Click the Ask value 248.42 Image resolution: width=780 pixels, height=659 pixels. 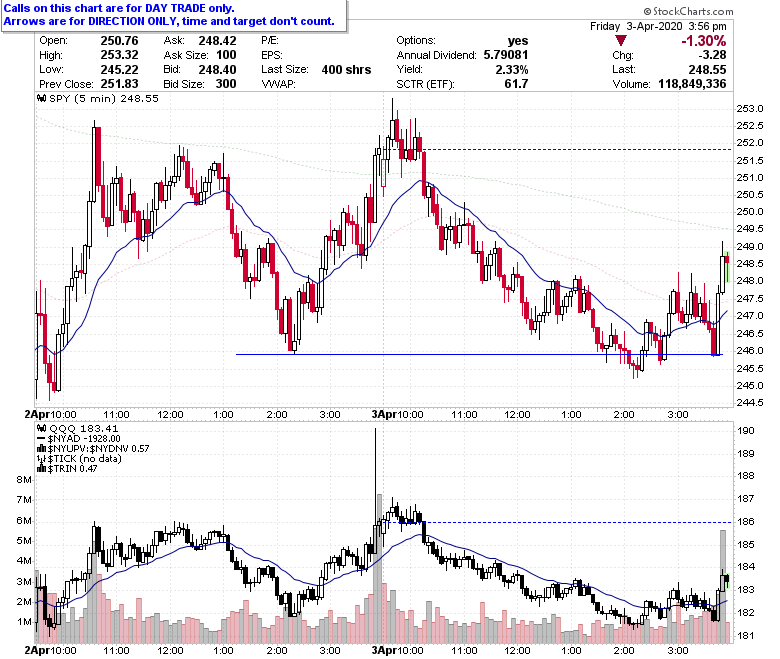tap(217, 41)
